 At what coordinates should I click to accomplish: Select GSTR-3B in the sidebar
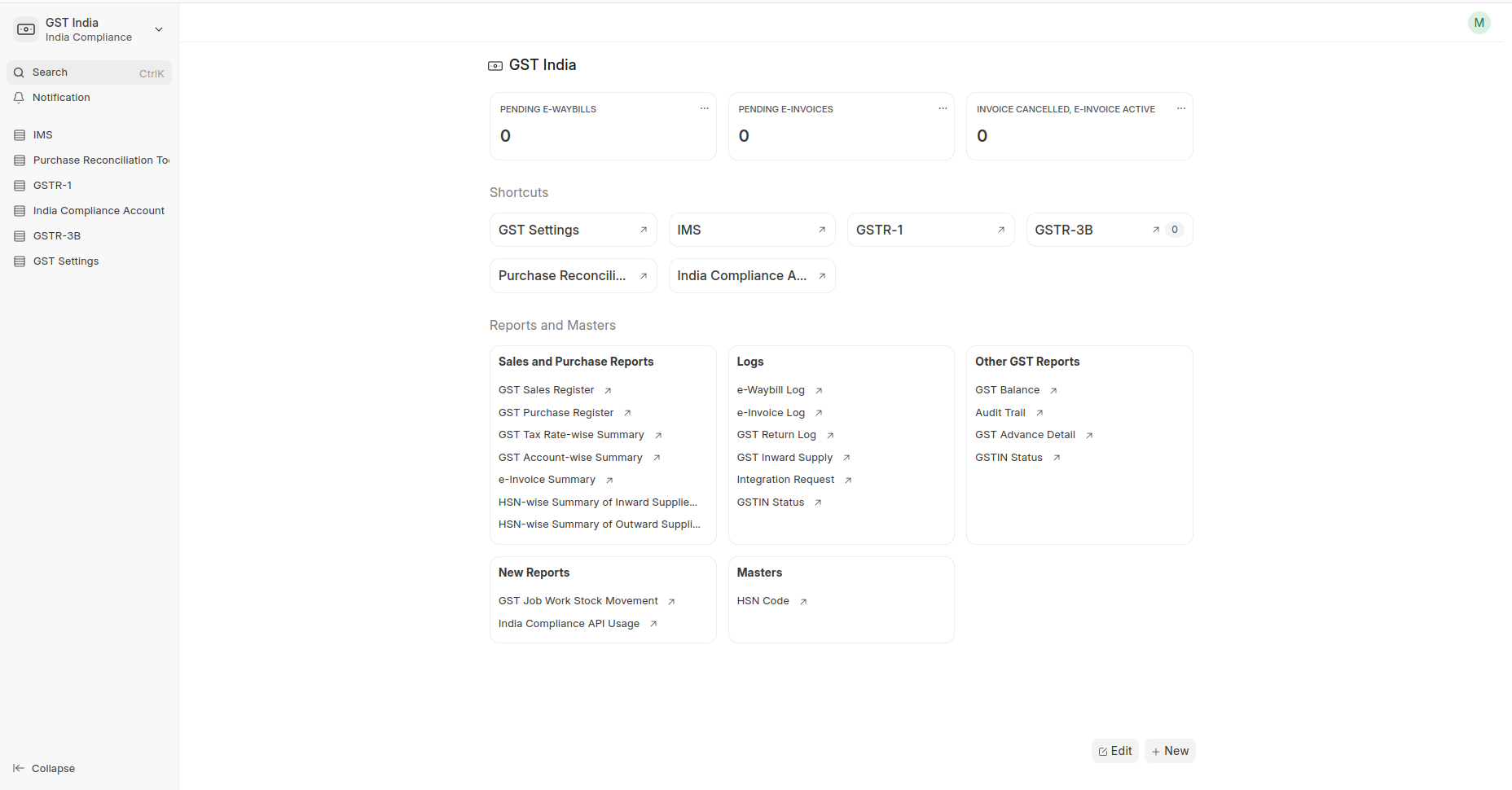(57, 236)
